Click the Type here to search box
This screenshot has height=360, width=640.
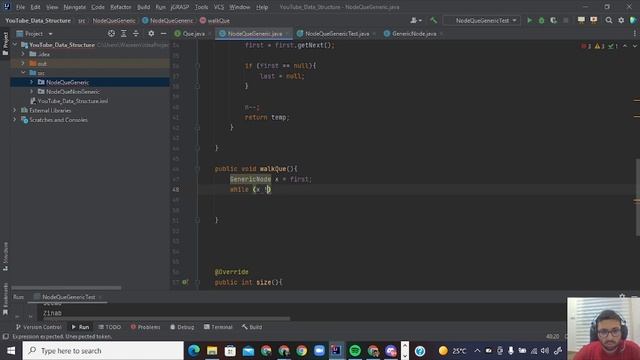(x=103, y=351)
